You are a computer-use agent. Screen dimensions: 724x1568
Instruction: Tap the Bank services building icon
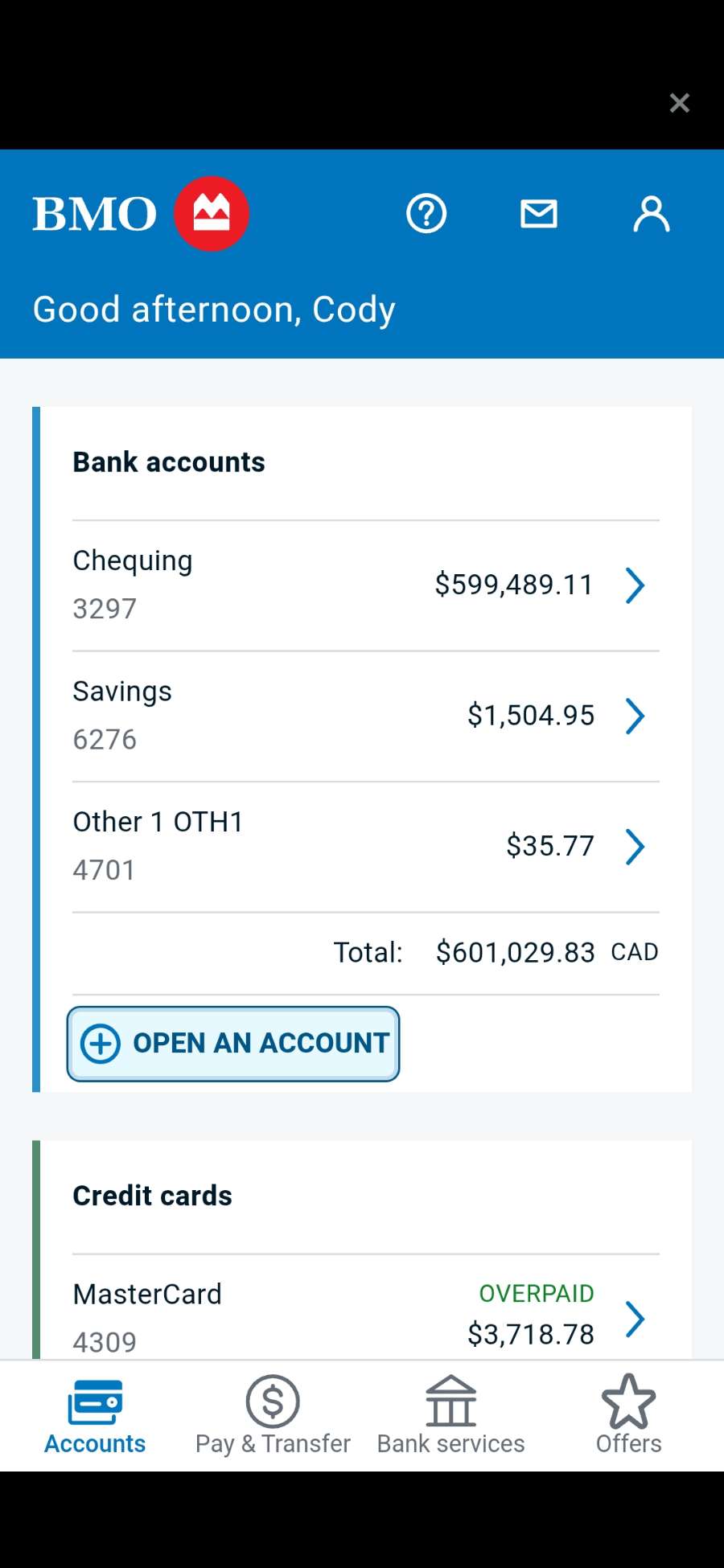point(450,1402)
